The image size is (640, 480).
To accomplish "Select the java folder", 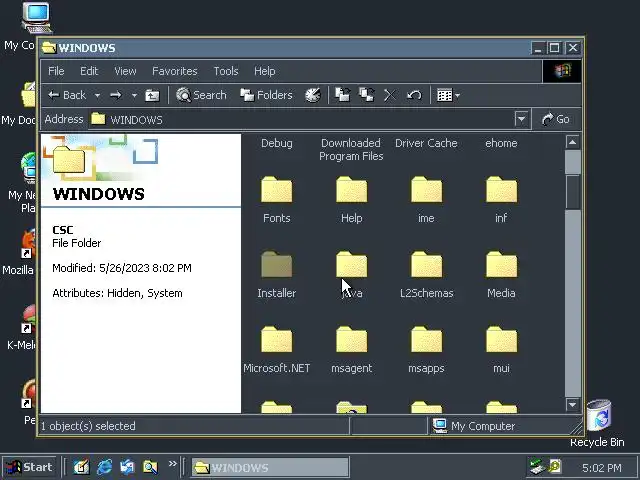I will click(x=351, y=275).
